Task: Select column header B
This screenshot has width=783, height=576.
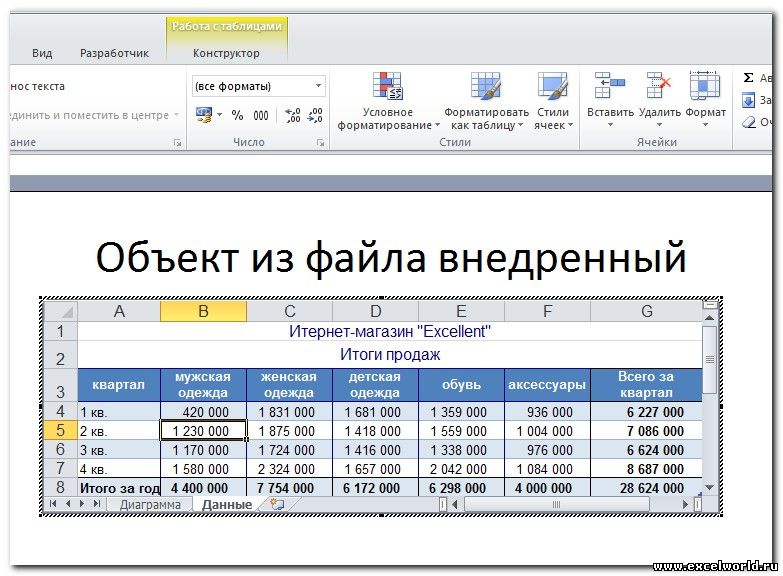Action: (x=203, y=311)
